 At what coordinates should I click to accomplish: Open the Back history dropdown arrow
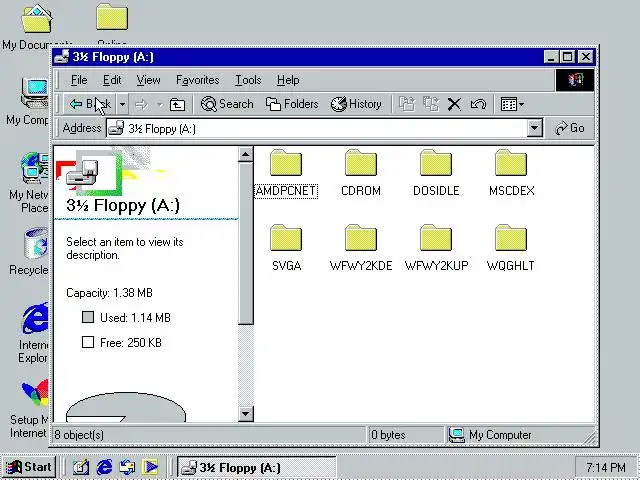click(122, 104)
